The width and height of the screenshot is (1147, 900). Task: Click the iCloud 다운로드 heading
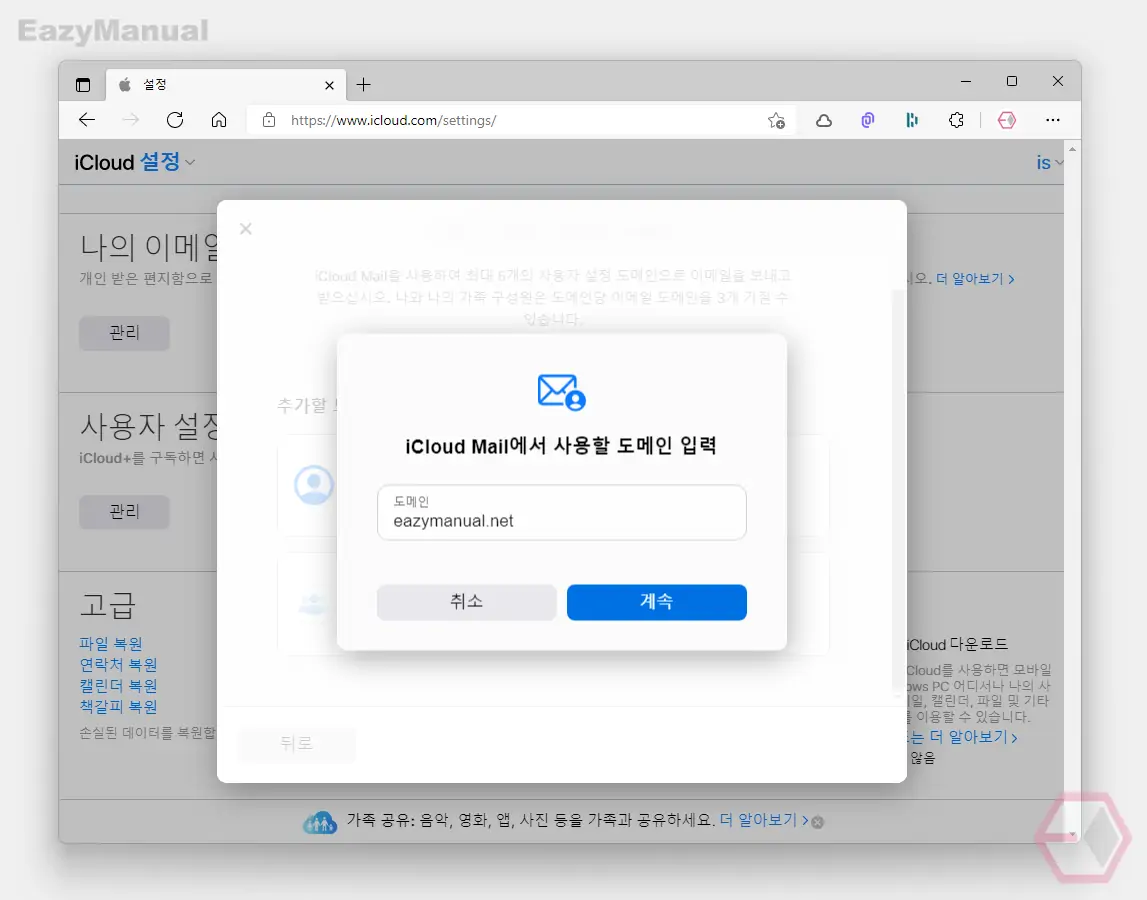[958, 644]
